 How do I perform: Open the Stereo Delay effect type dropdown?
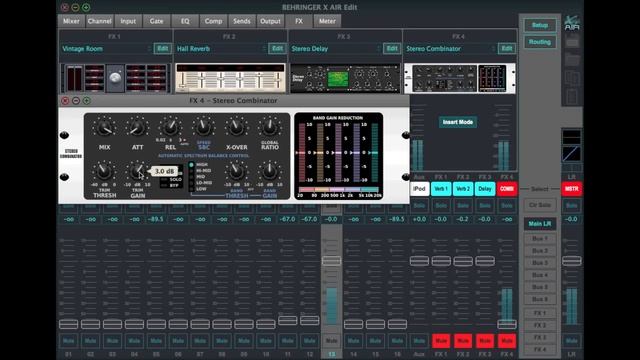pos(336,49)
